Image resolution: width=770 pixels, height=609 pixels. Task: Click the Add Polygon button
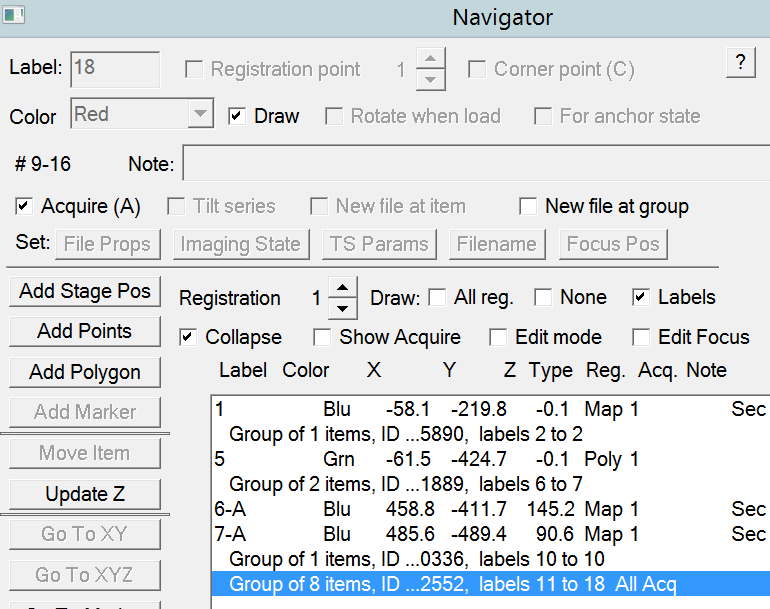[x=85, y=372]
